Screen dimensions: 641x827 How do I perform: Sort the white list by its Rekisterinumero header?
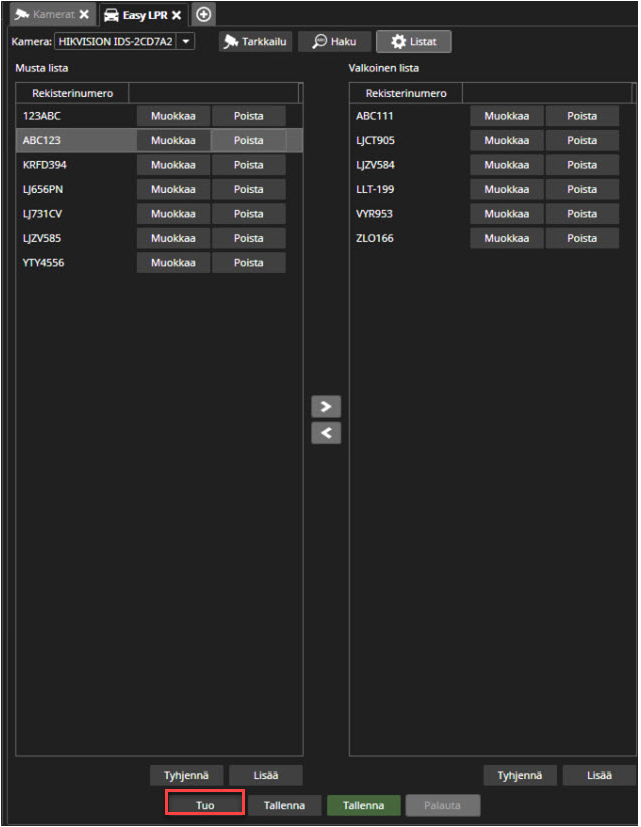tap(405, 93)
